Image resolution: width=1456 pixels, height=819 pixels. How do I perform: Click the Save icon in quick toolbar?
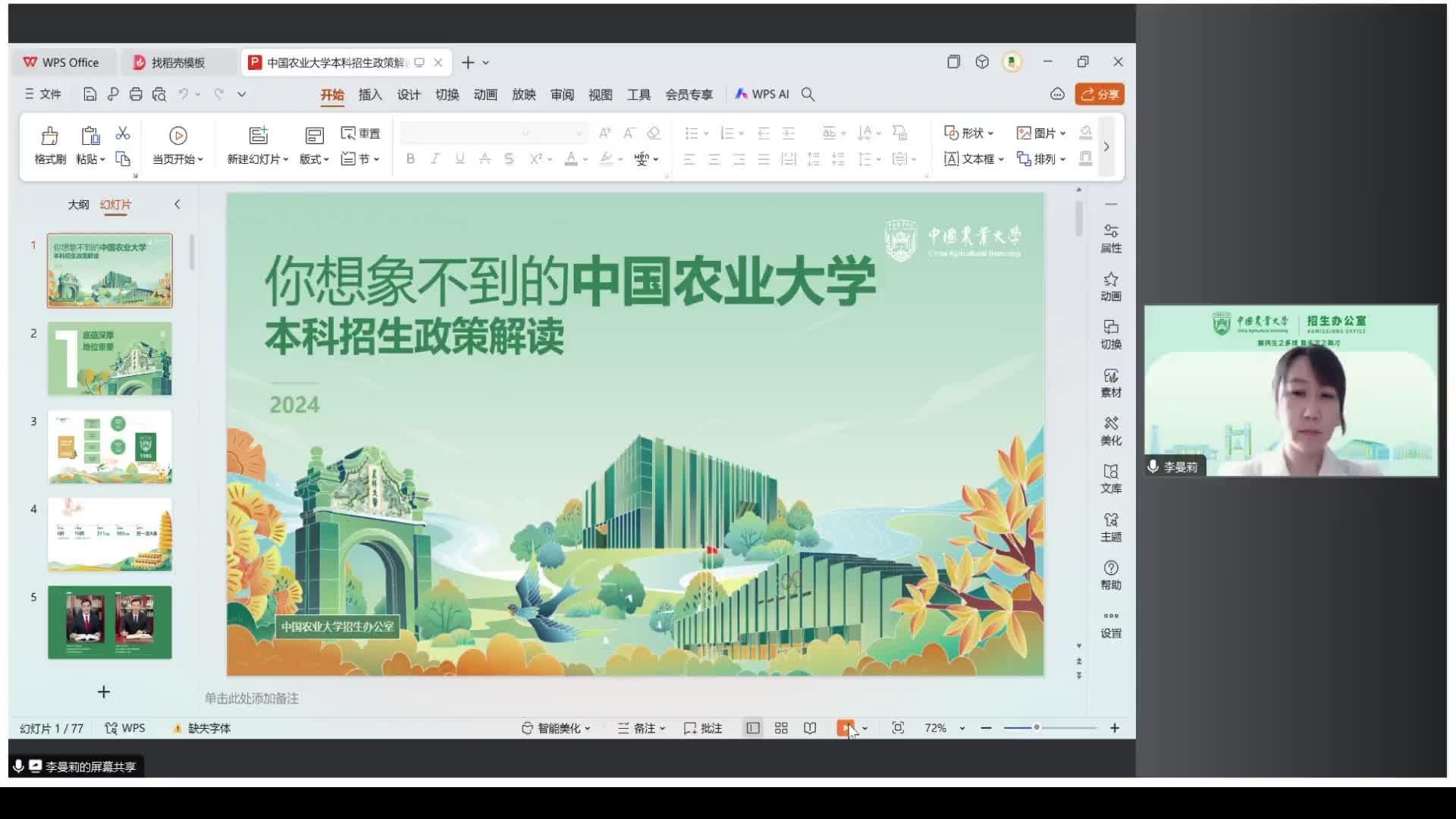click(x=89, y=94)
